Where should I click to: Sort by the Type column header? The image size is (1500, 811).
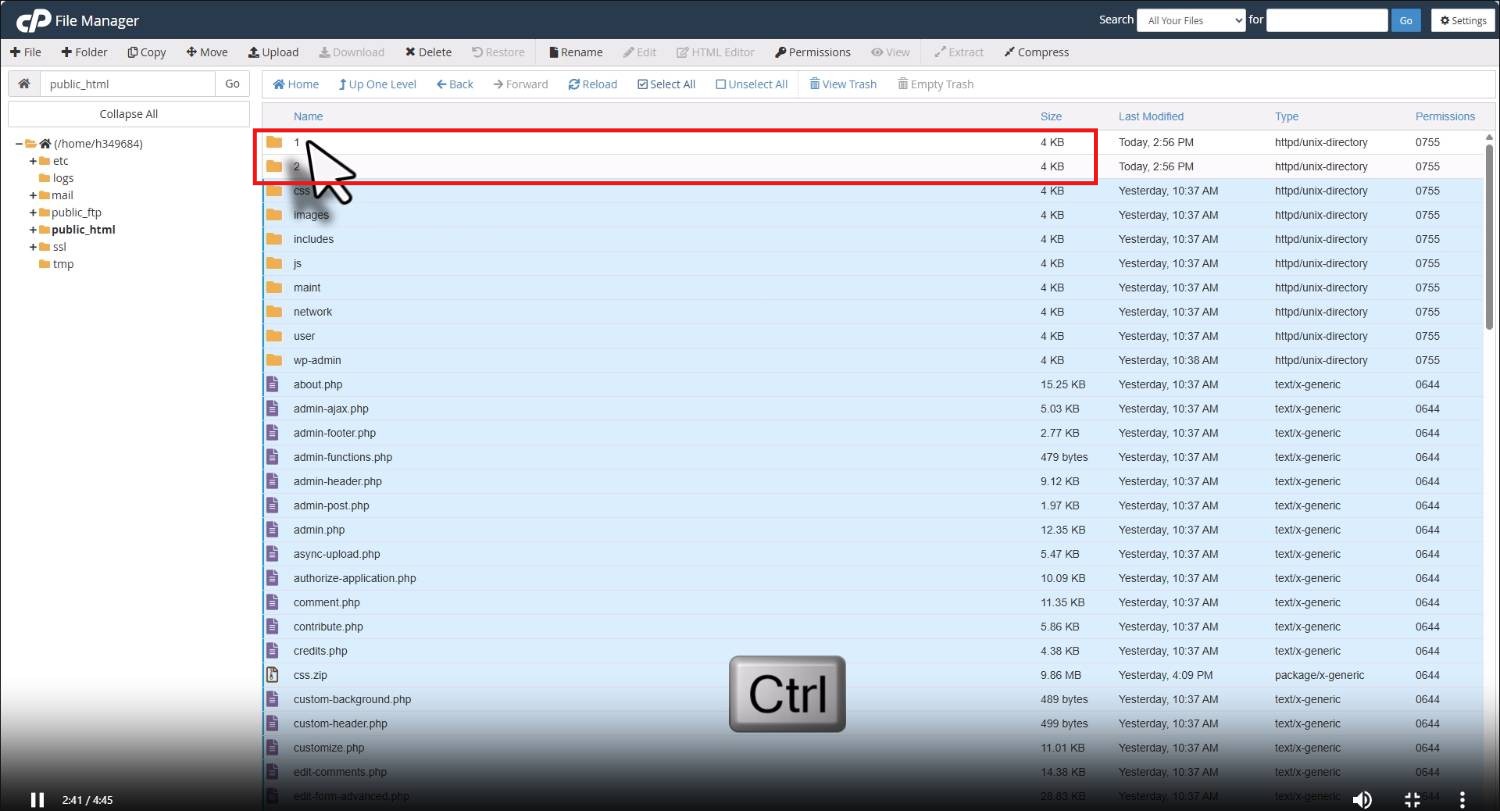[x=1287, y=117]
